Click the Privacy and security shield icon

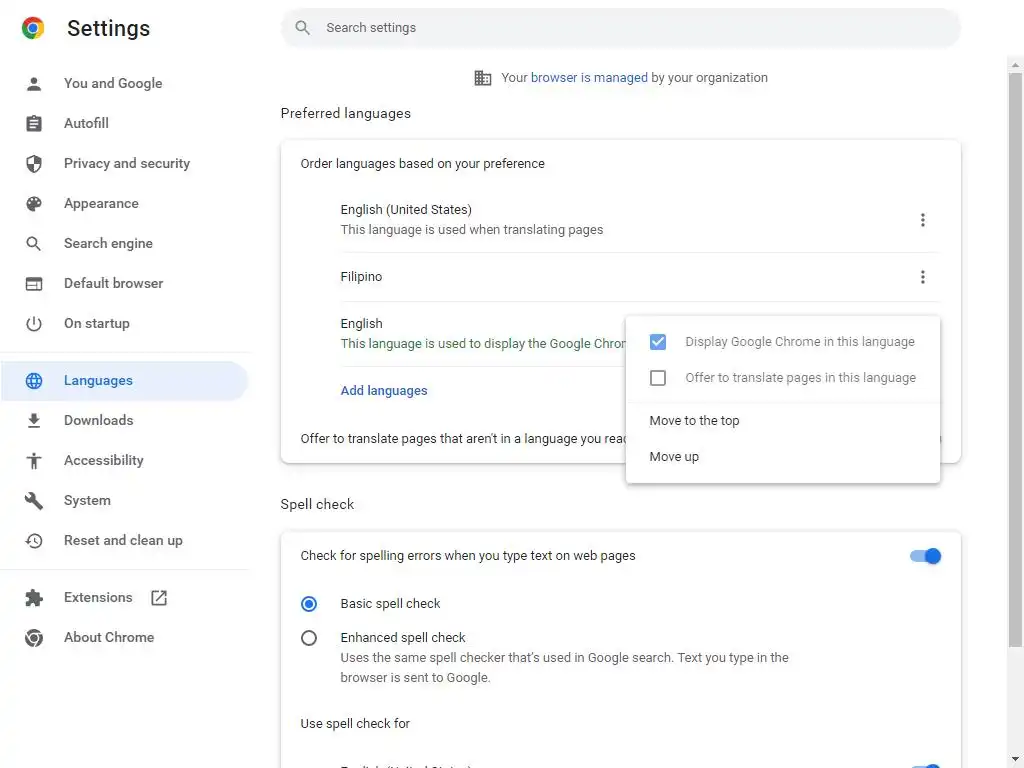34,163
